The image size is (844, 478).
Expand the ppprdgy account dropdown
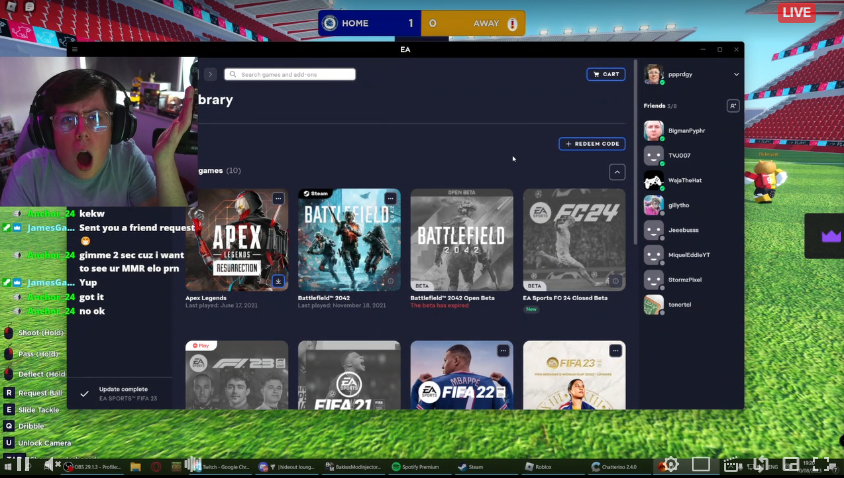point(736,74)
